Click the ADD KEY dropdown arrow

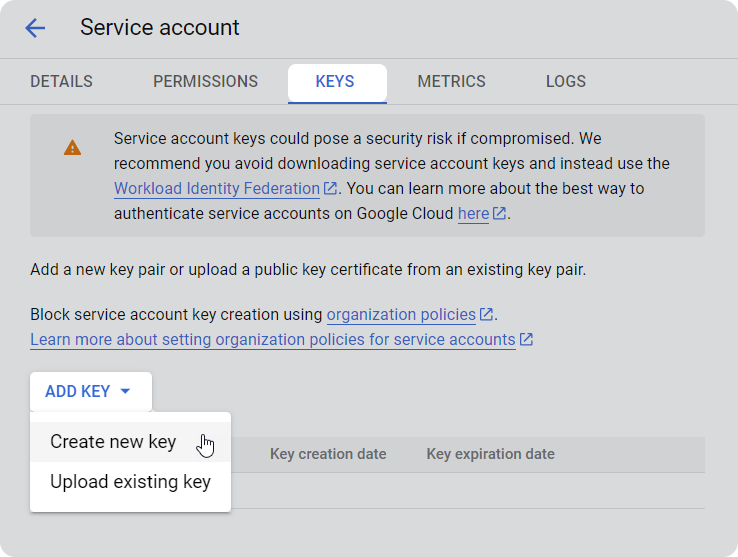pos(125,391)
